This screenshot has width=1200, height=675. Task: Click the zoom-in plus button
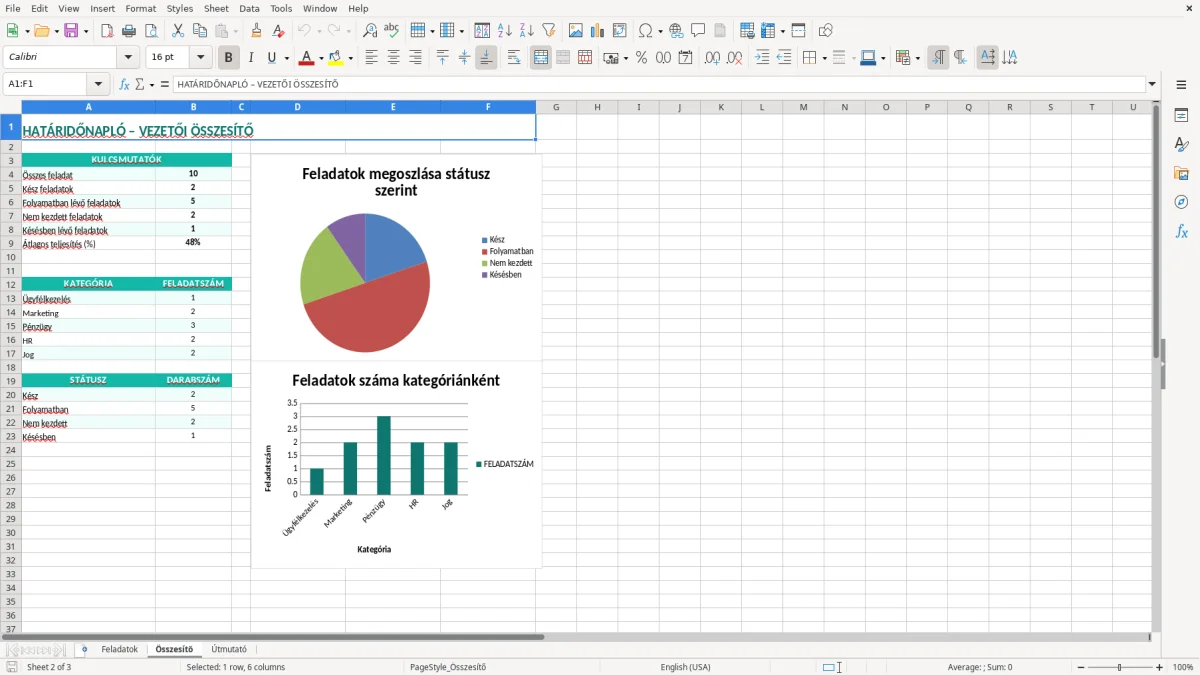1159,667
